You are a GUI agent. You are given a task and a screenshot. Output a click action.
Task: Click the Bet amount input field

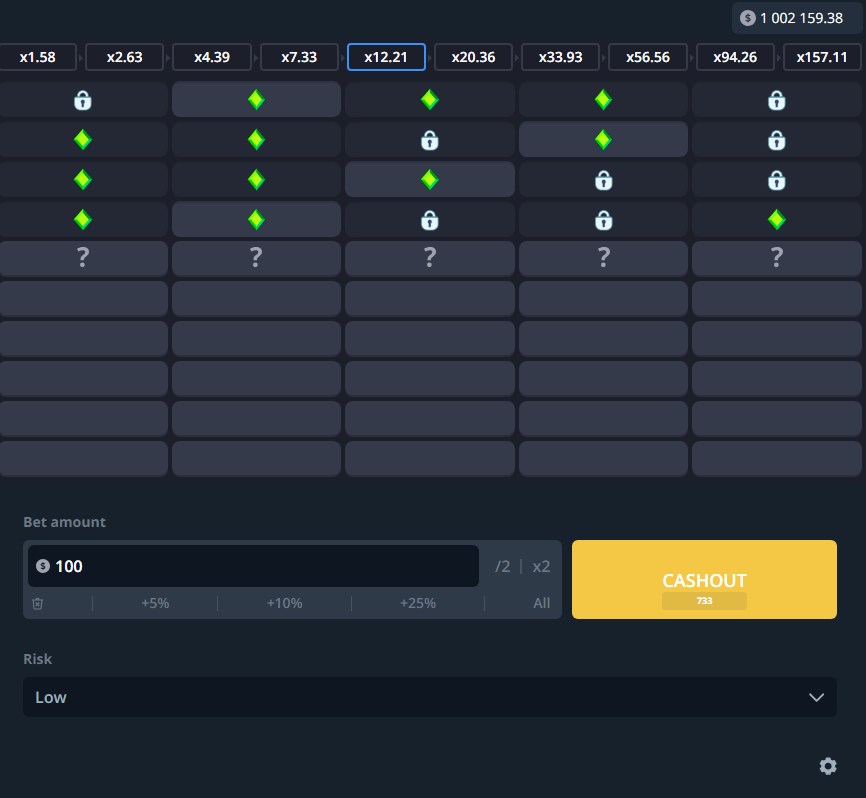pos(260,566)
